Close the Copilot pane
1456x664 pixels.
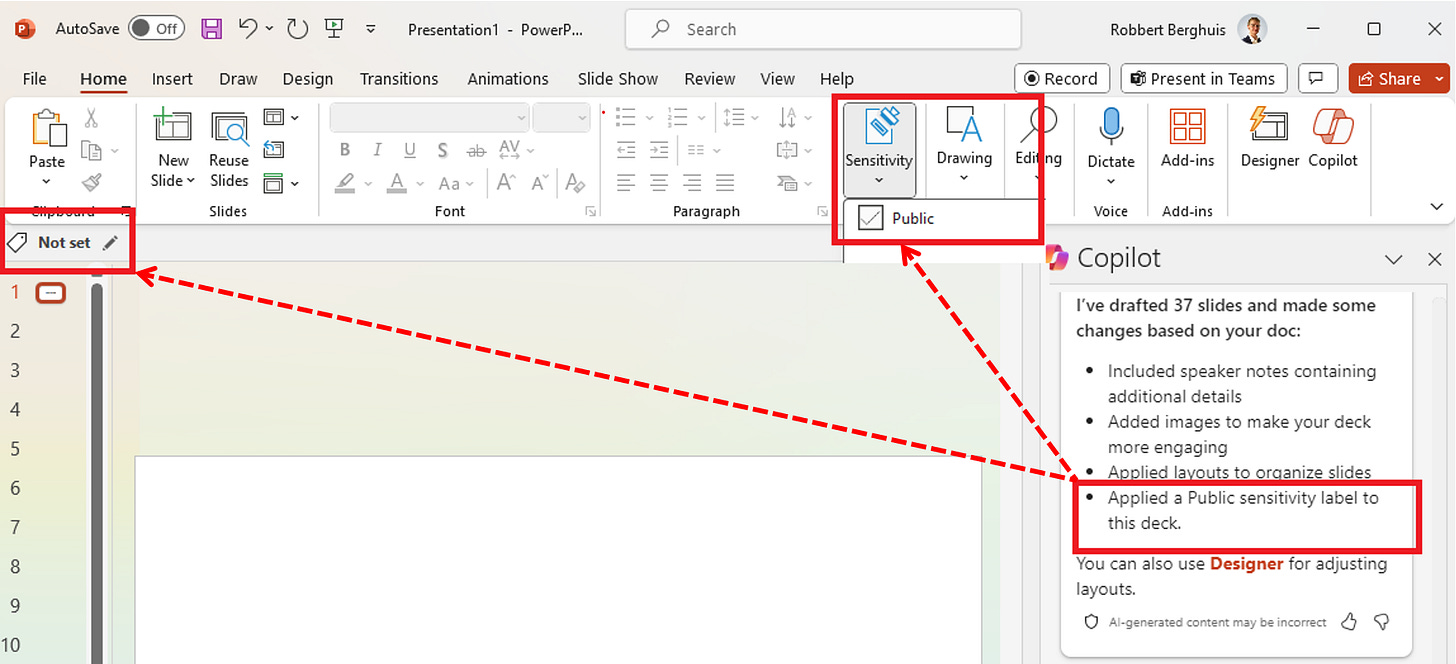[1434, 259]
